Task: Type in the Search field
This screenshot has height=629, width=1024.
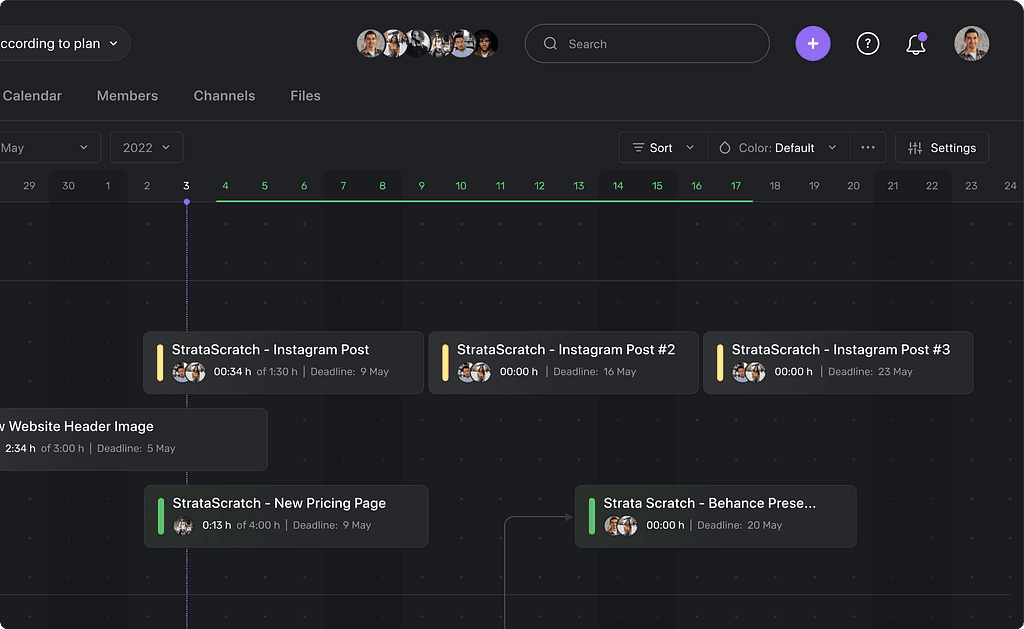Action: point(660,44)
